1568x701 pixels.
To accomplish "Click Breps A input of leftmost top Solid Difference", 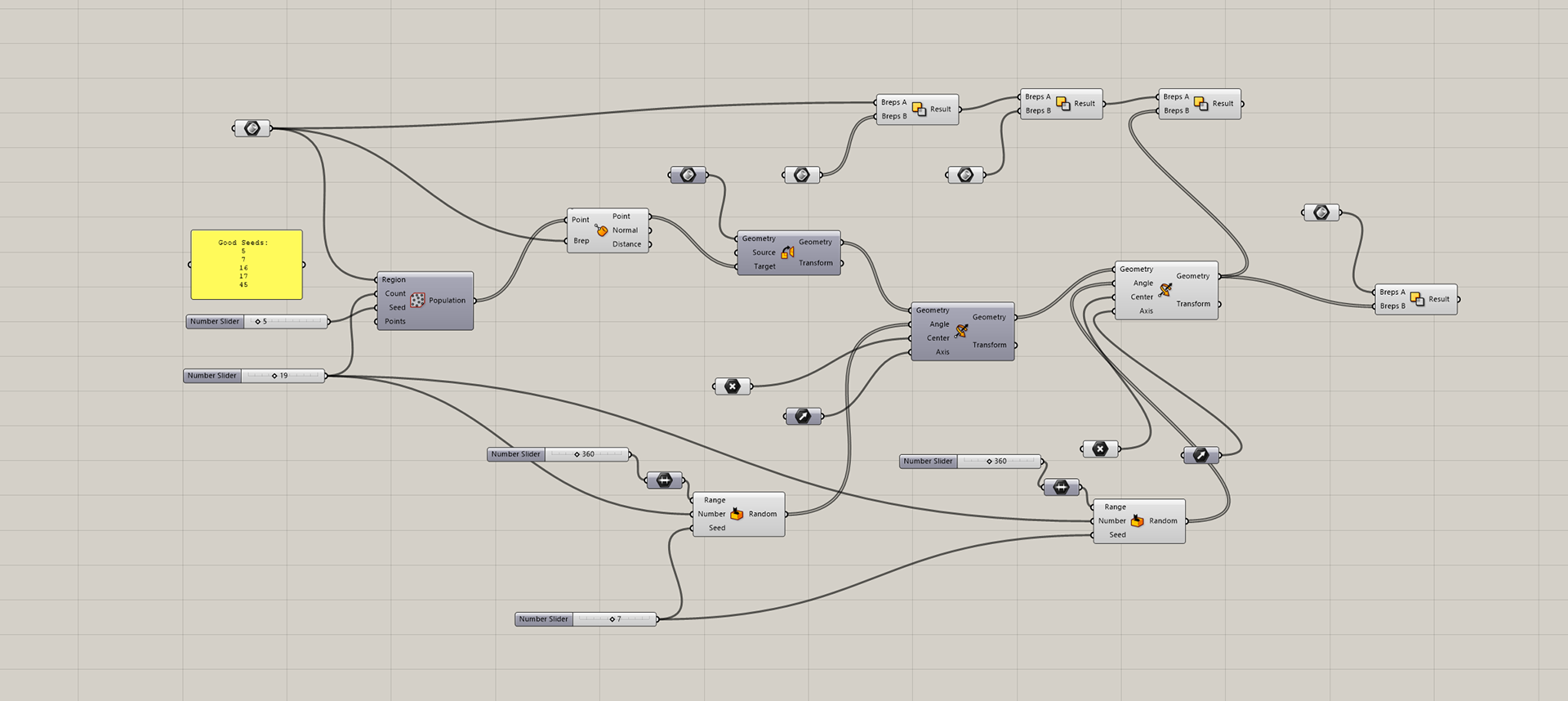I will click(893, 103).
